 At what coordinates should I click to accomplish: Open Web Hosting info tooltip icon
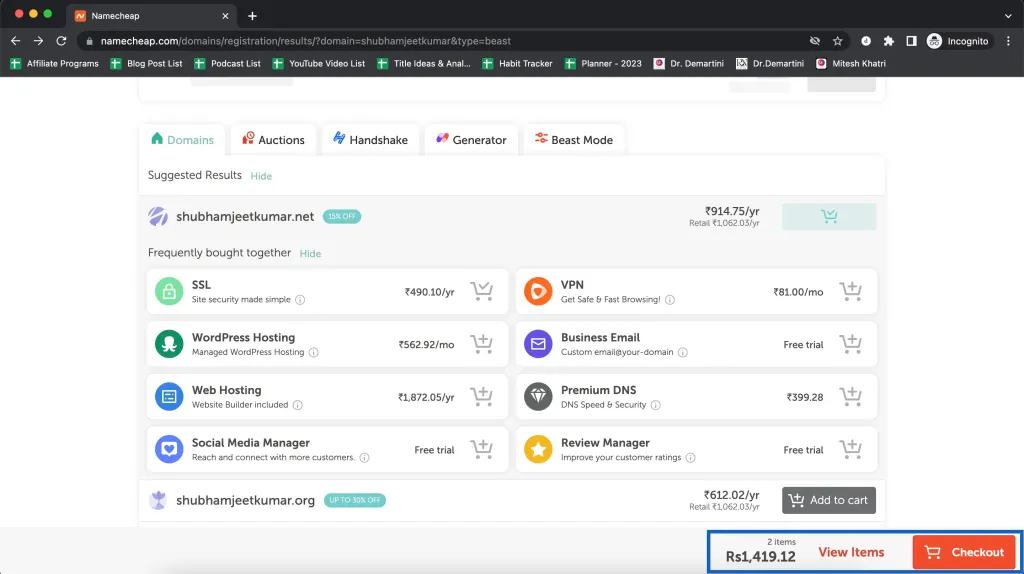click(x=297, y=405)
